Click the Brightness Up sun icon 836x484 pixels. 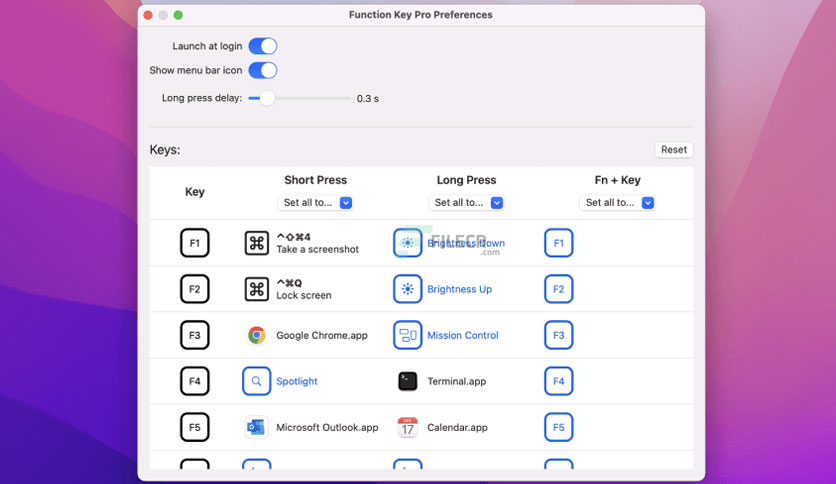coord(407,289)
